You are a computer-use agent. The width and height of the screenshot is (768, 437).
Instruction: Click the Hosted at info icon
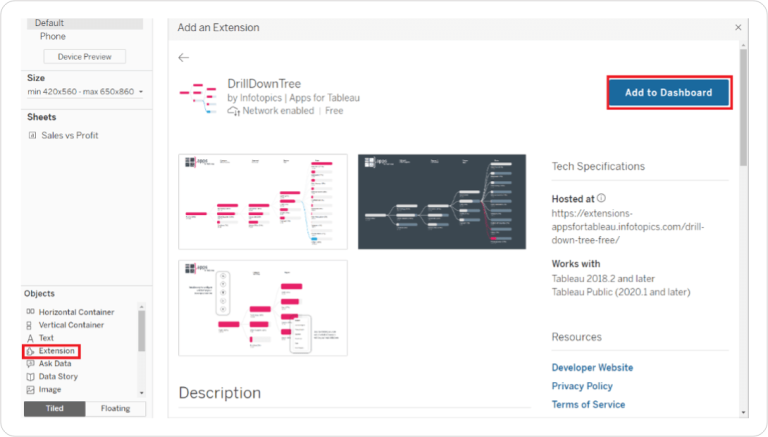point(601,198)
